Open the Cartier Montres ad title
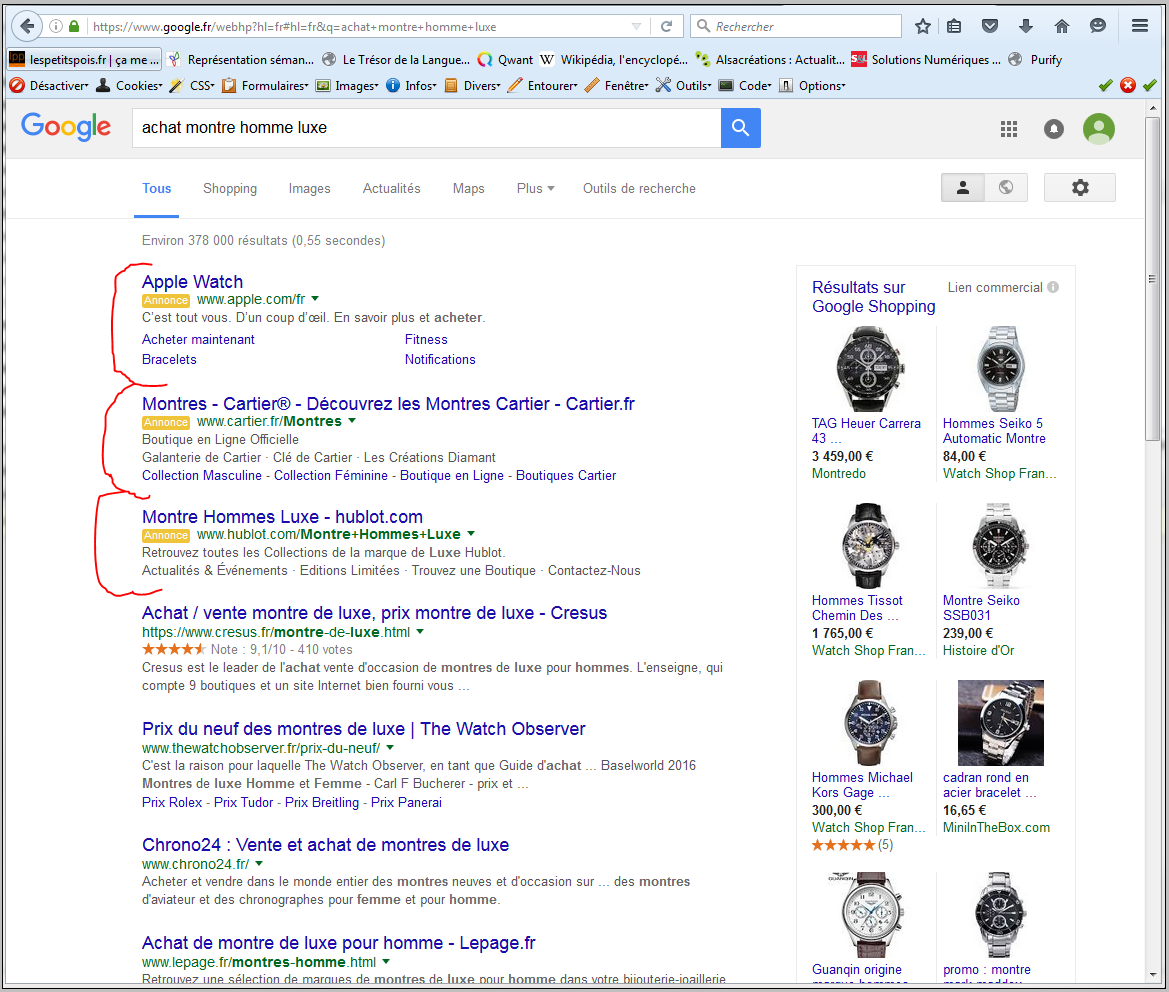This screenshot has height=992, width=1169. tap(388, 404)
